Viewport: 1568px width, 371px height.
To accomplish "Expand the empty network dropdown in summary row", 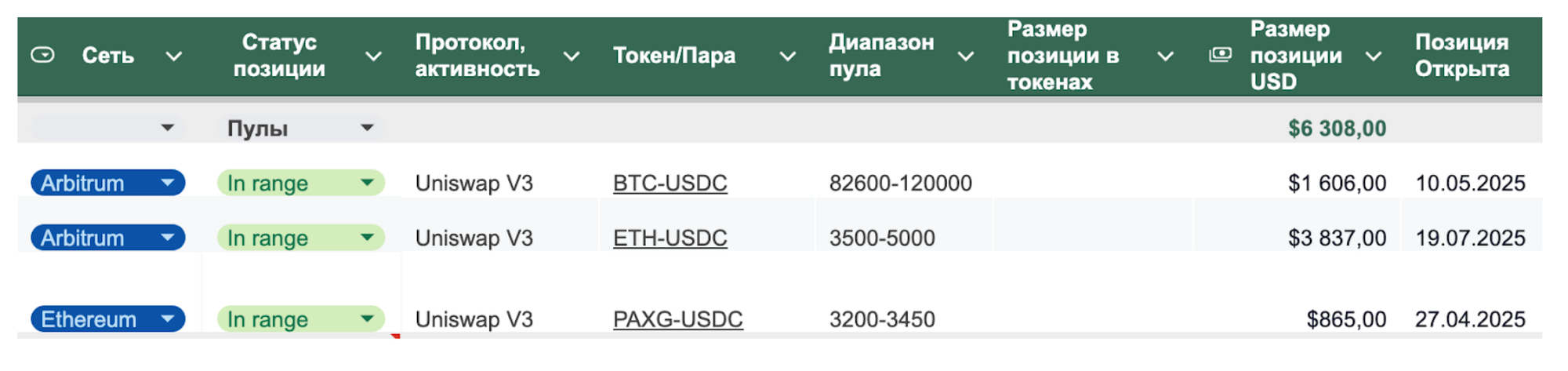I will (167, 128).
